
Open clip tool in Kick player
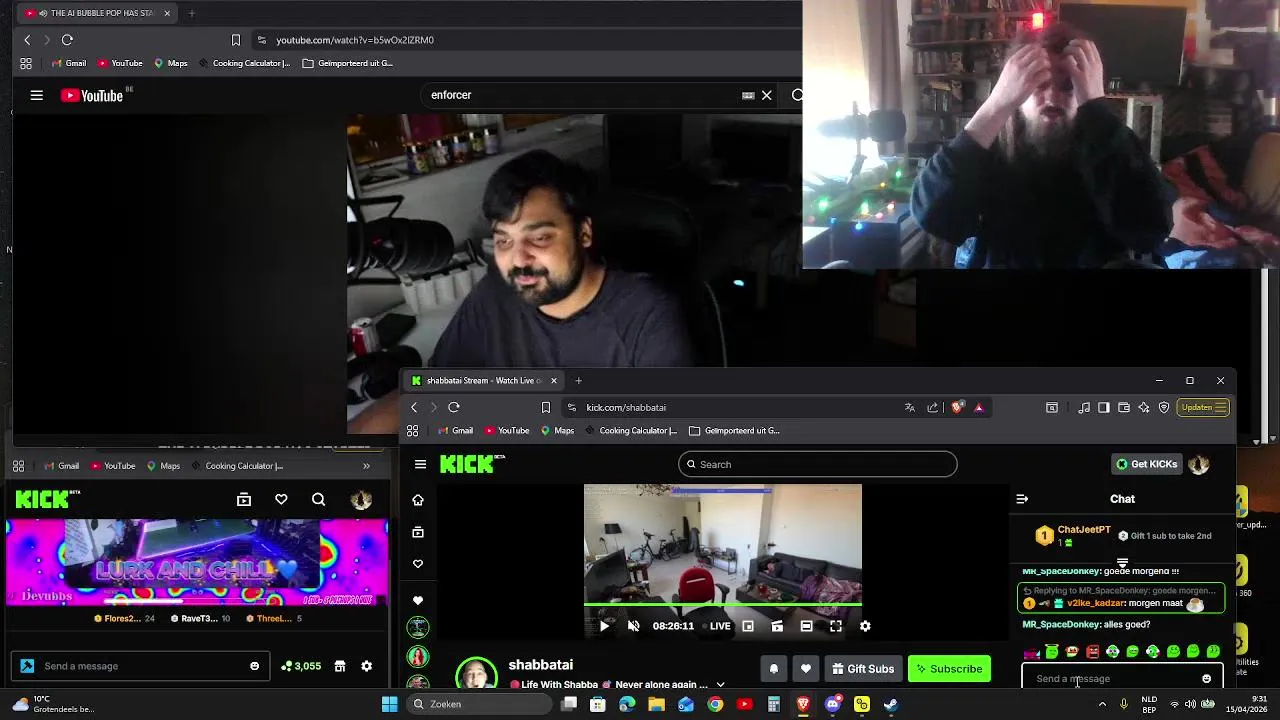(777, 626)
